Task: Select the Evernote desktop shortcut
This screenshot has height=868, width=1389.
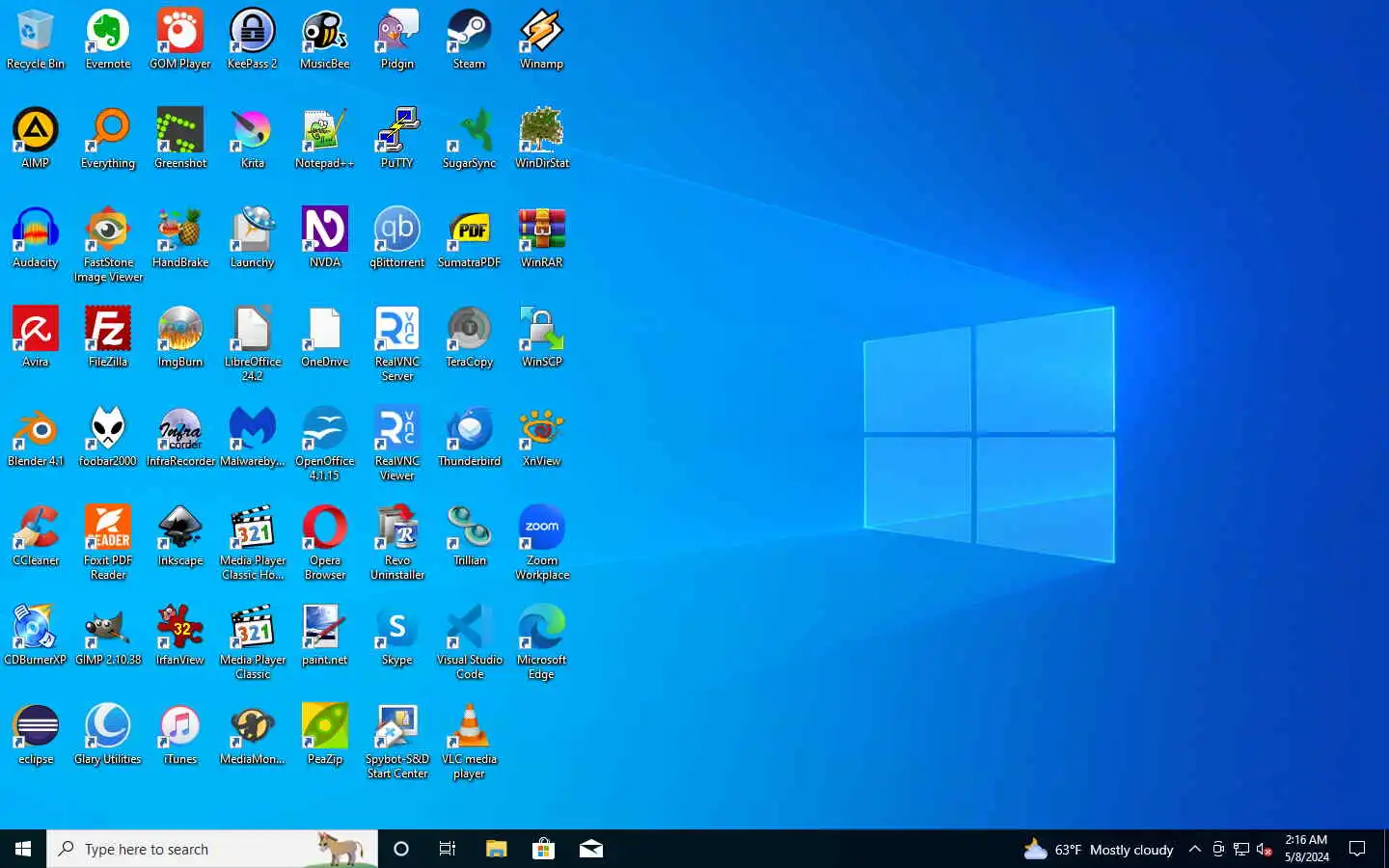Action: point(108,40)
